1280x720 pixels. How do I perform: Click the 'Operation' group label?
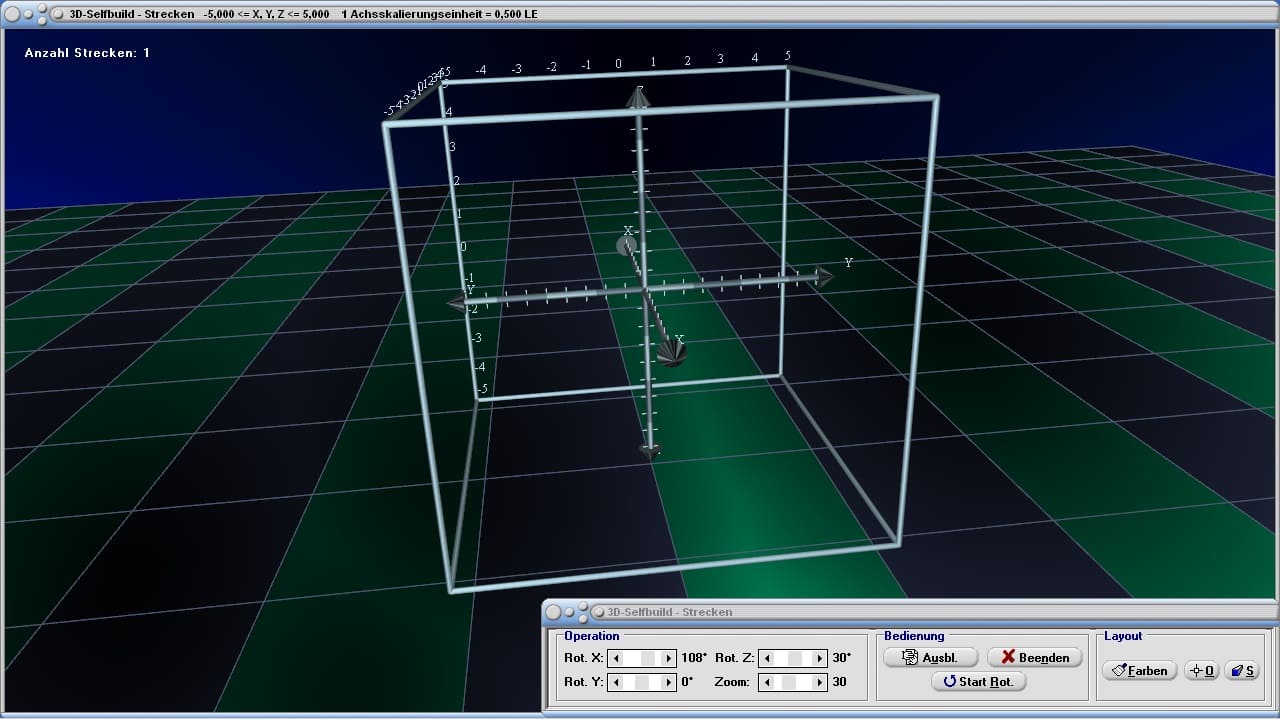(x=592, y=636)
